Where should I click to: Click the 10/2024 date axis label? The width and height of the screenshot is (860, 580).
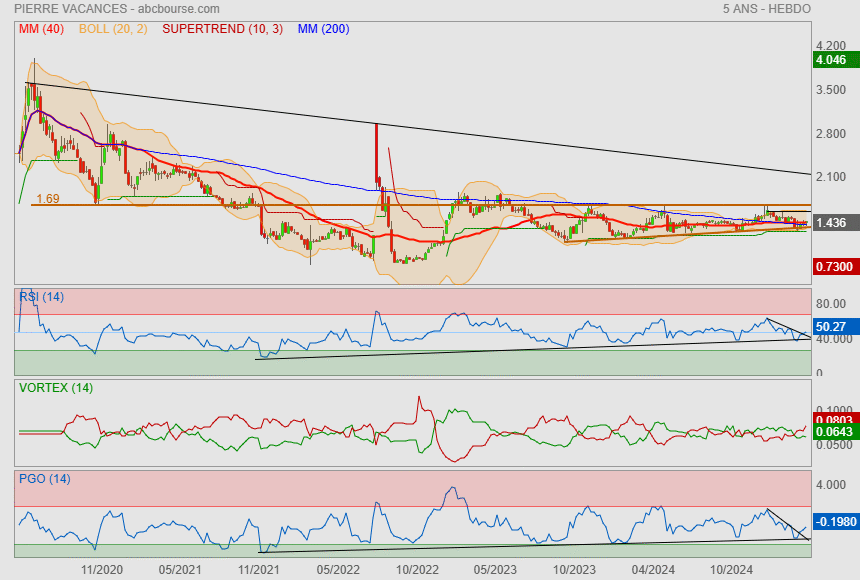[732, 570]
